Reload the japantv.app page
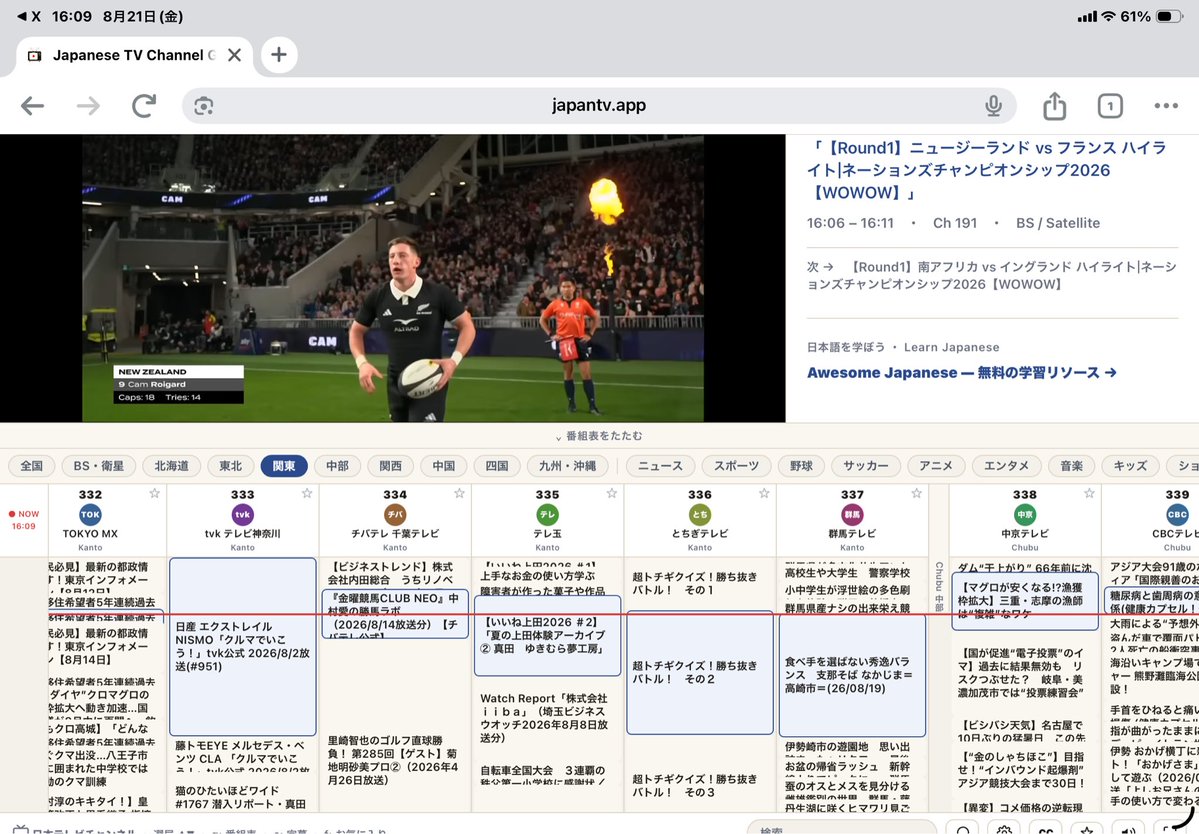 [x=144, y=105]
